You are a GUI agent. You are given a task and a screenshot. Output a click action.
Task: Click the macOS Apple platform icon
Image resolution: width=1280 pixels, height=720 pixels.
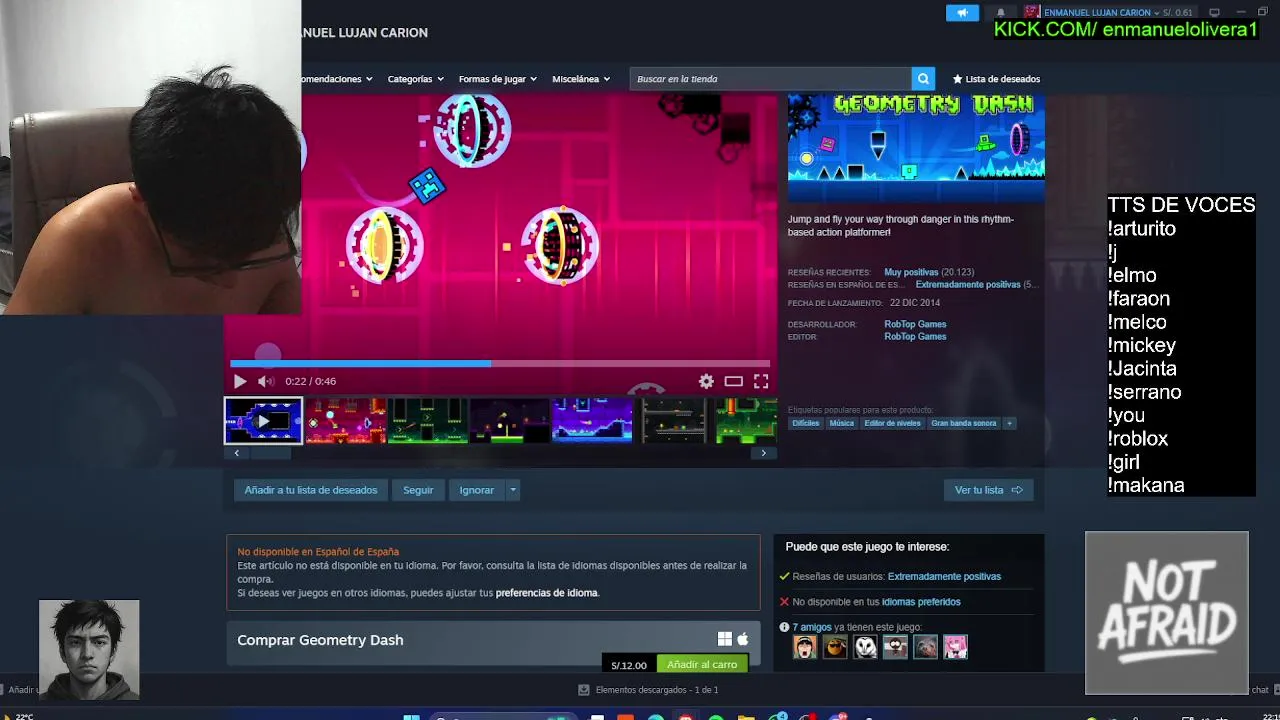(x=742, y=639)
